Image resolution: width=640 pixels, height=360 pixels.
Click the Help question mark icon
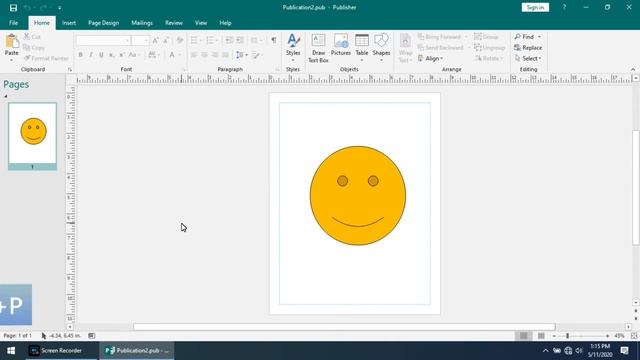coord(564,7)
